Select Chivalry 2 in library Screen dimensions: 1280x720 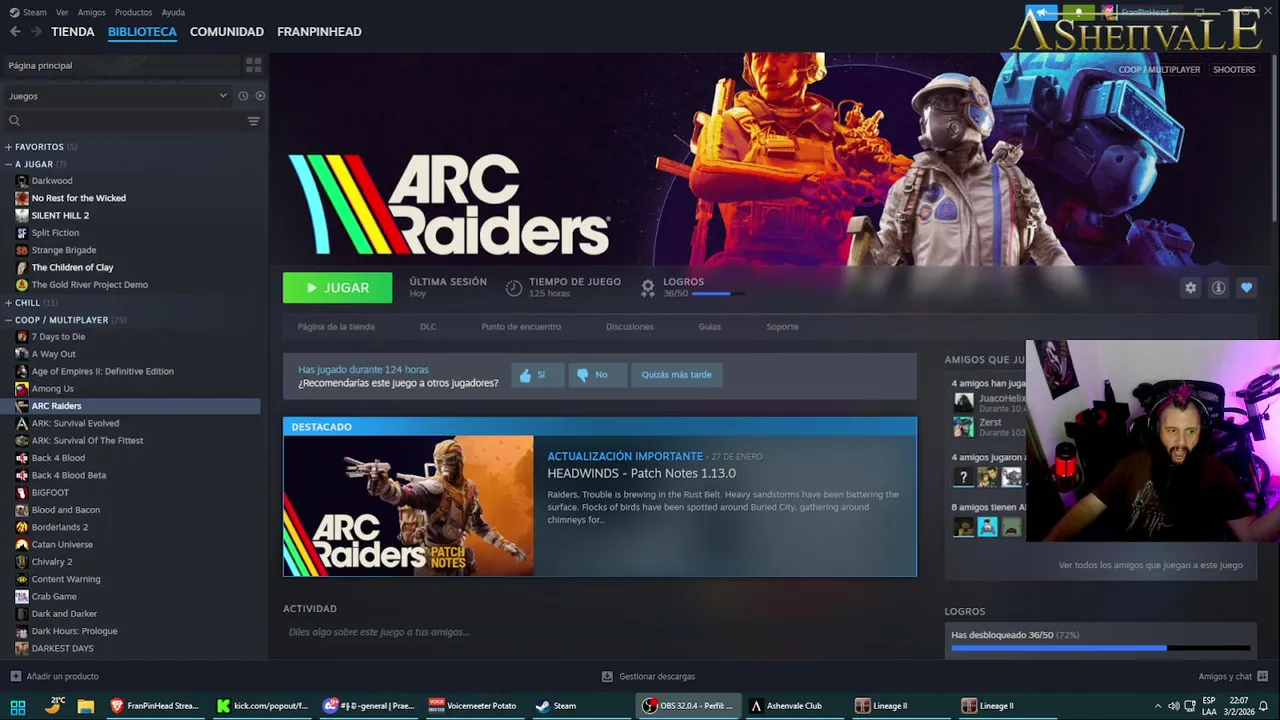[x=52, y=562]
